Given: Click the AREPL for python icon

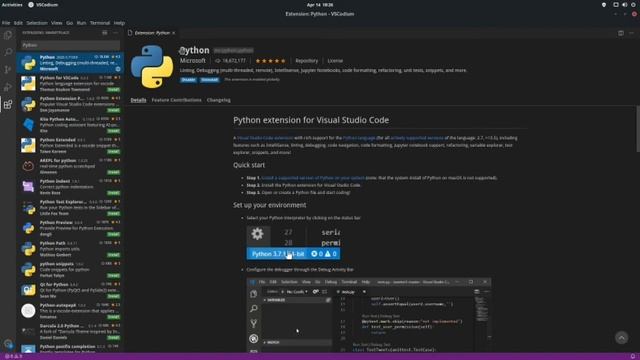Looking at the screenshot, I should point(28,166).
